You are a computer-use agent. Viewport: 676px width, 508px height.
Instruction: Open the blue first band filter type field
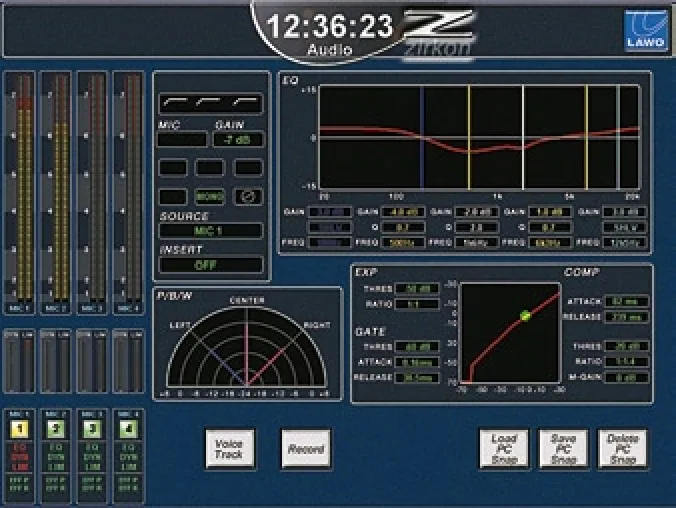[x=329, y=227]
